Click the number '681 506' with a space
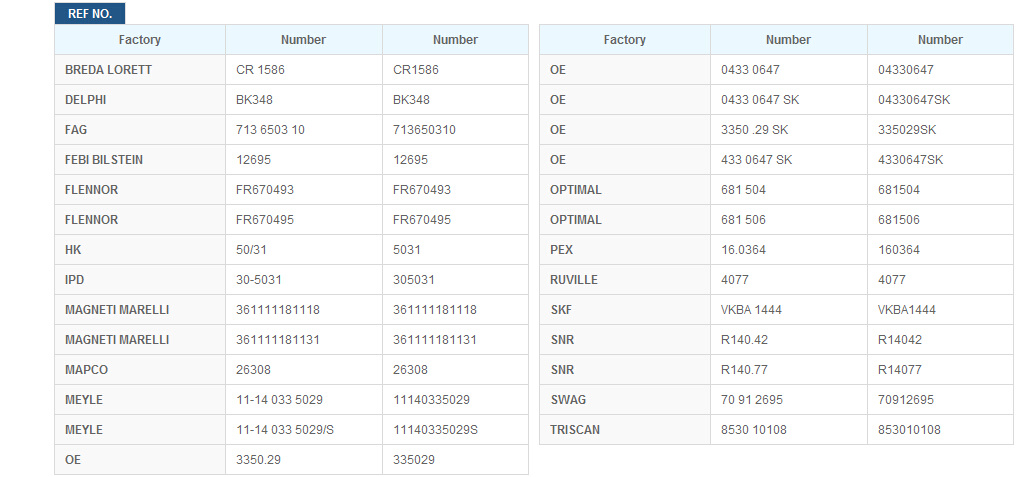The image size is (1022, 477). (744, 220)
